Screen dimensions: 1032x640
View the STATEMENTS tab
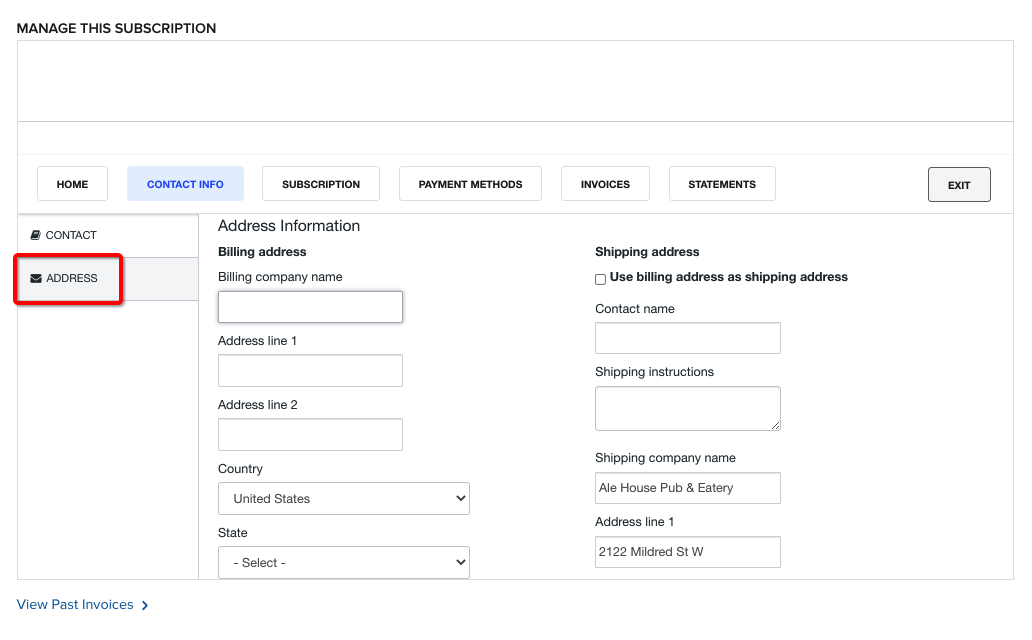pyautogui.click(x=722, y=184)
